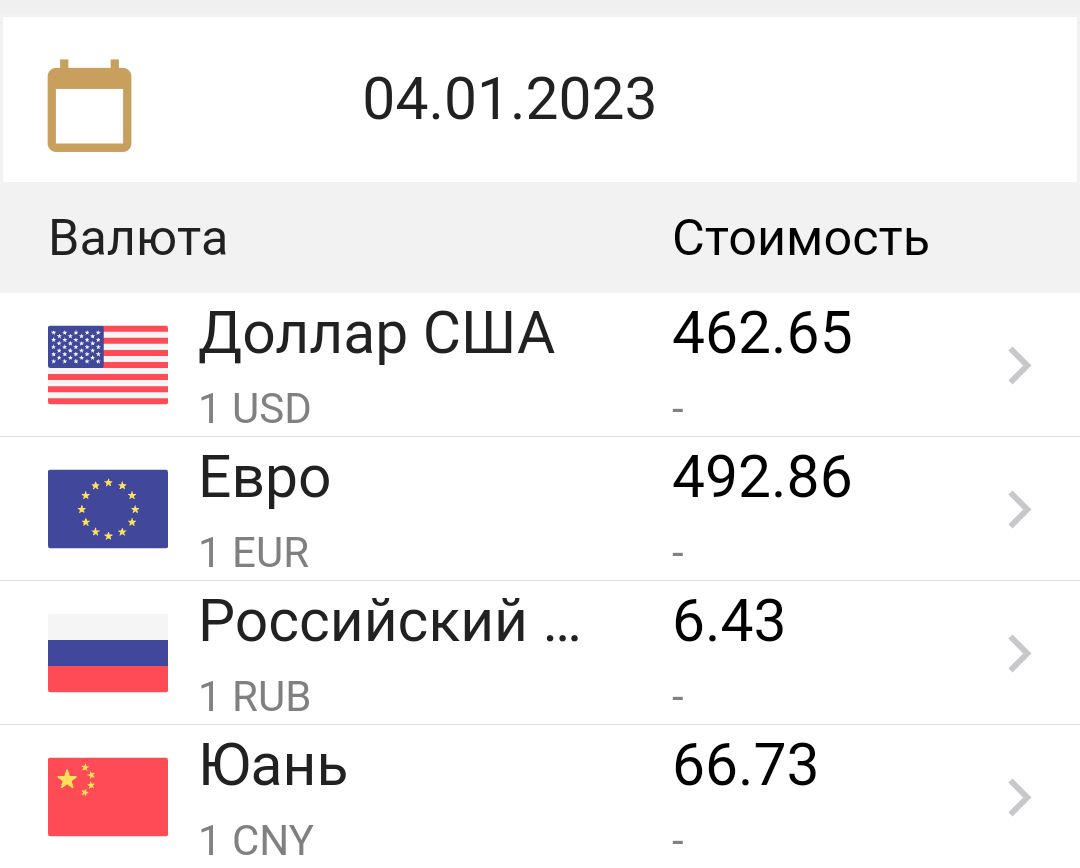Click the European Union flag icon
The height and width of the screenshot is (868, 1080).
coord(108,509)
